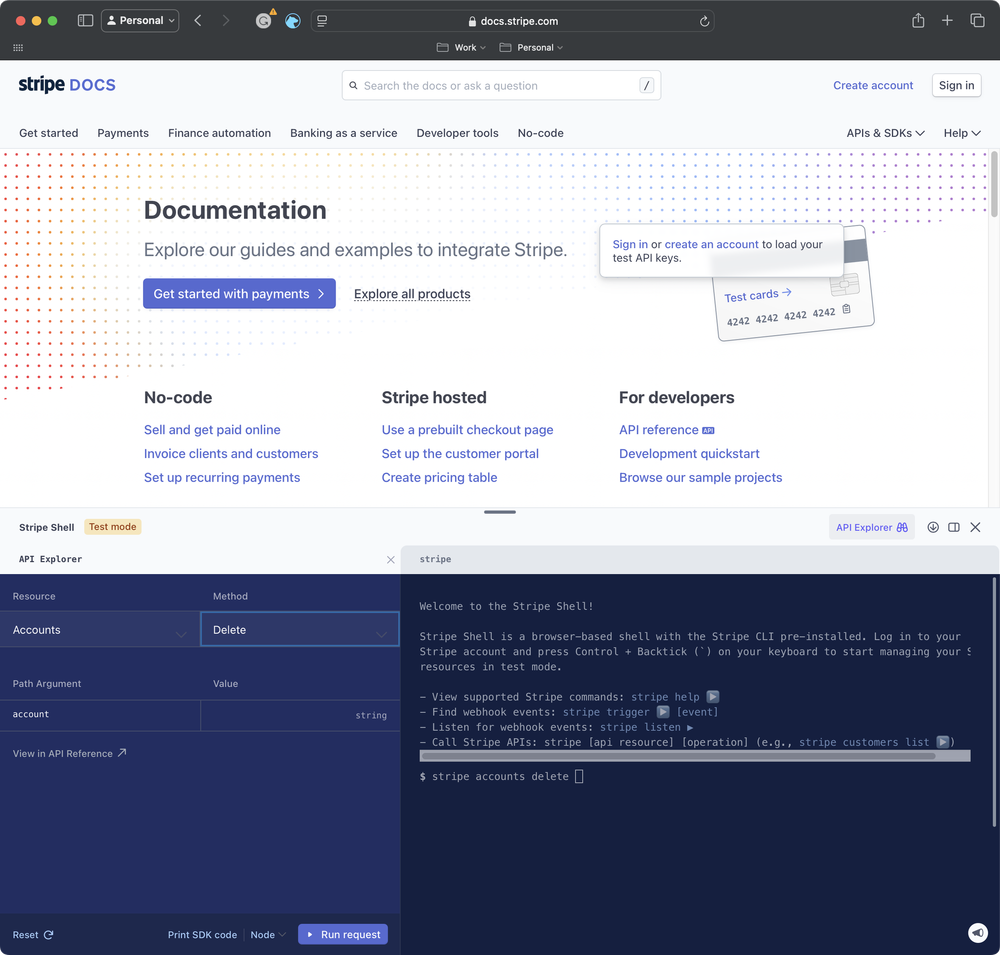The image size is (1000, 955).
Task: Open the favorites grid icon
Action: pyautogui.click(x=18, y=48)
